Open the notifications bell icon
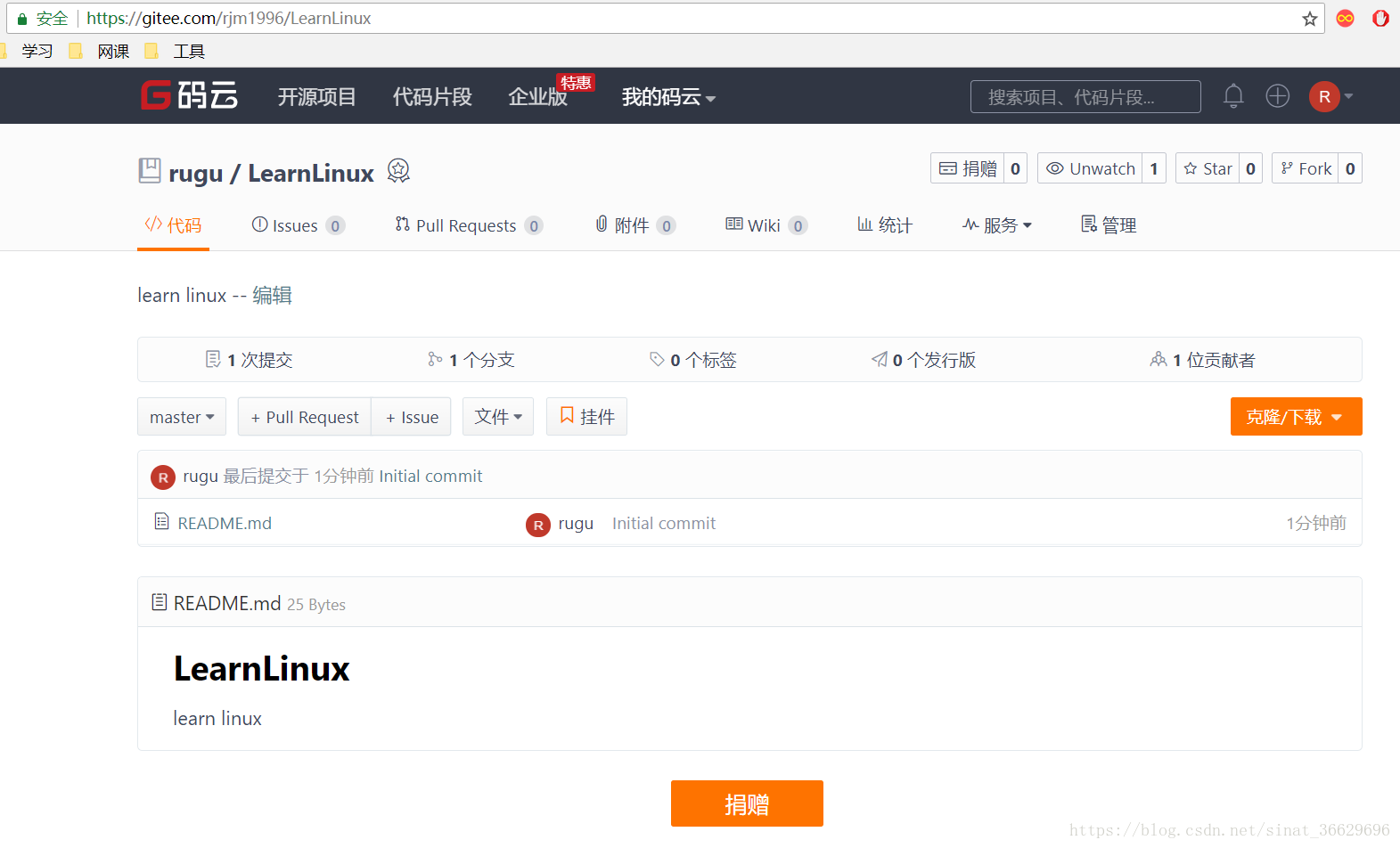 tap(1233, 95)
